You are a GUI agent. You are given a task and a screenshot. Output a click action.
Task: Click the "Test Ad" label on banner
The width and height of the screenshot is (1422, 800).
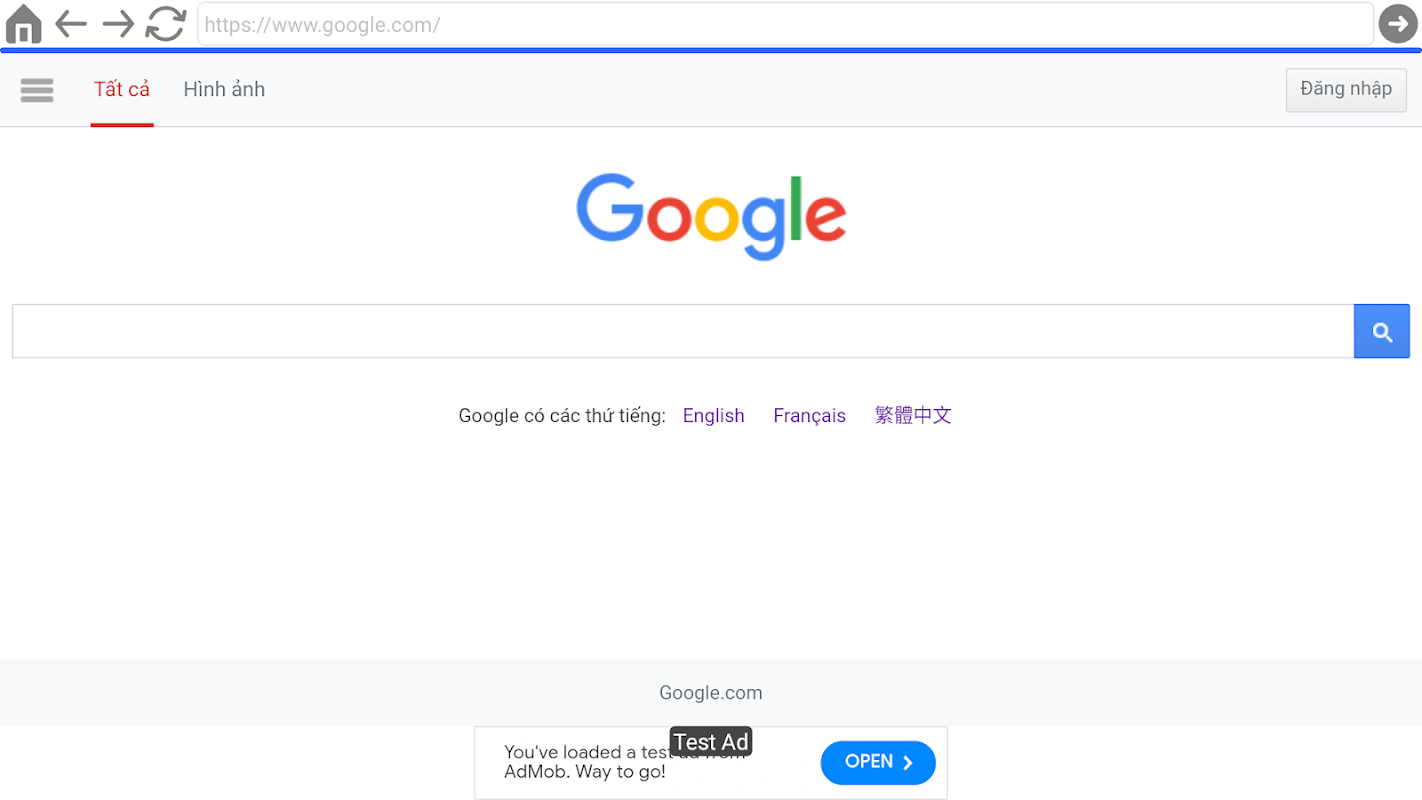(711, 742)
